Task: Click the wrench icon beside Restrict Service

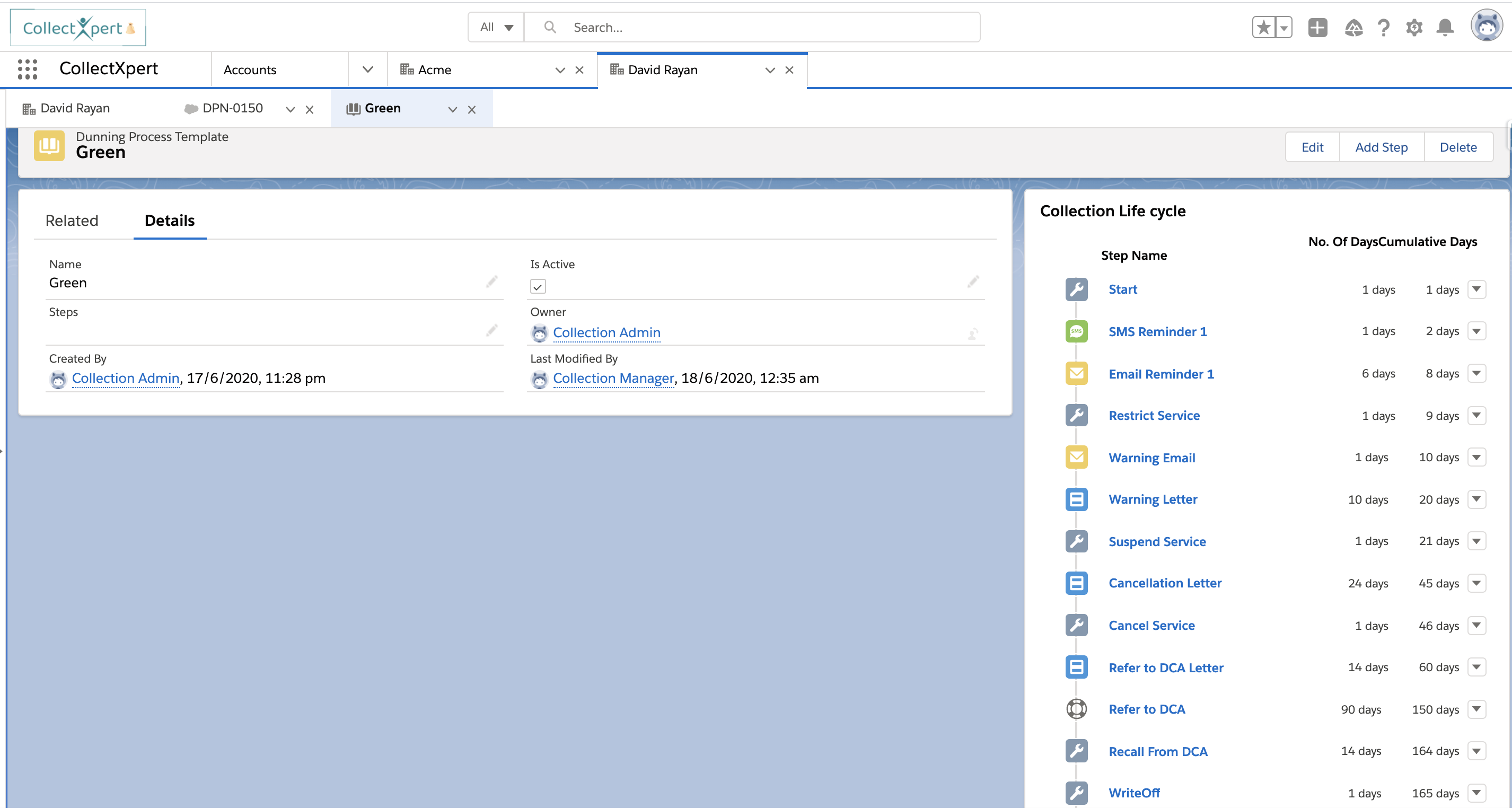Action: click(1076, 415)
